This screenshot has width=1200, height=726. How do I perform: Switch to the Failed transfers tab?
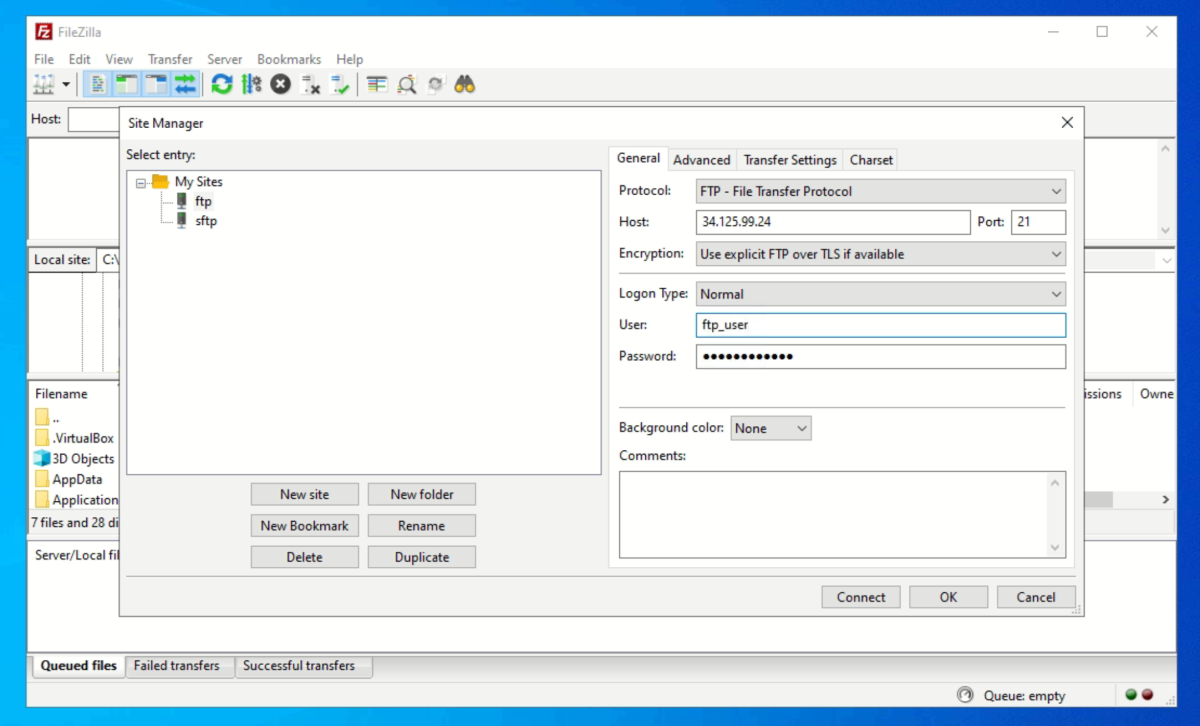(x=177, y=666)
